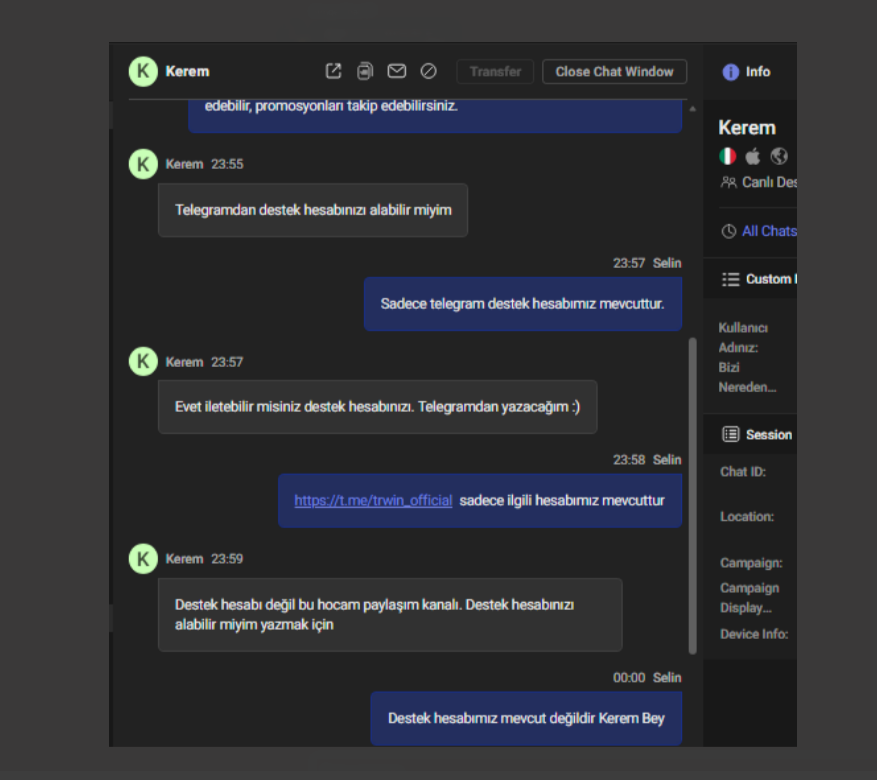Click the copy transcript icon in header
The image size is (877, 780).
365,71
